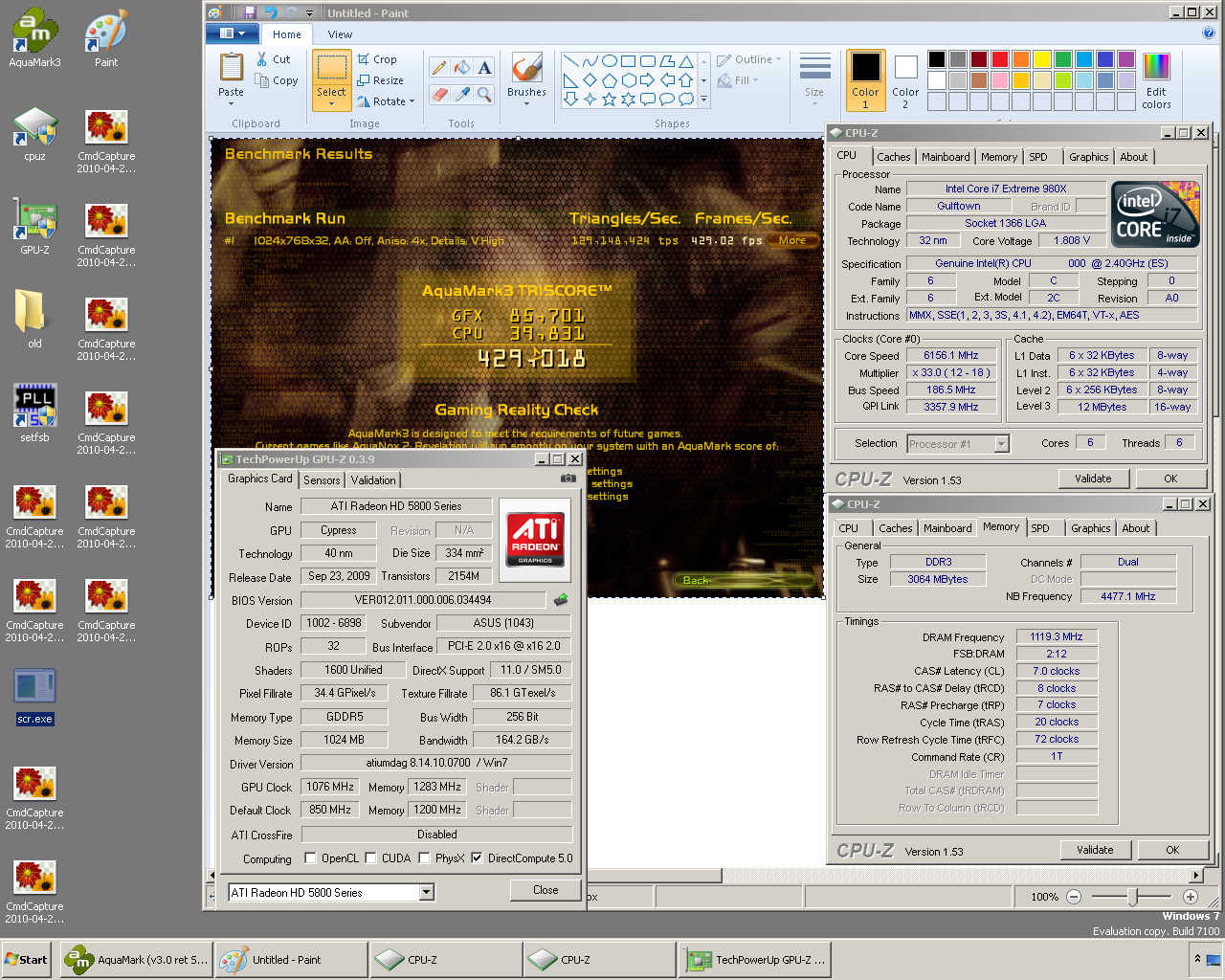Viewport: 1225px width, 980px height.
Task: Click OK in the top CPU-Z window
Action: tap(1170, 479)
